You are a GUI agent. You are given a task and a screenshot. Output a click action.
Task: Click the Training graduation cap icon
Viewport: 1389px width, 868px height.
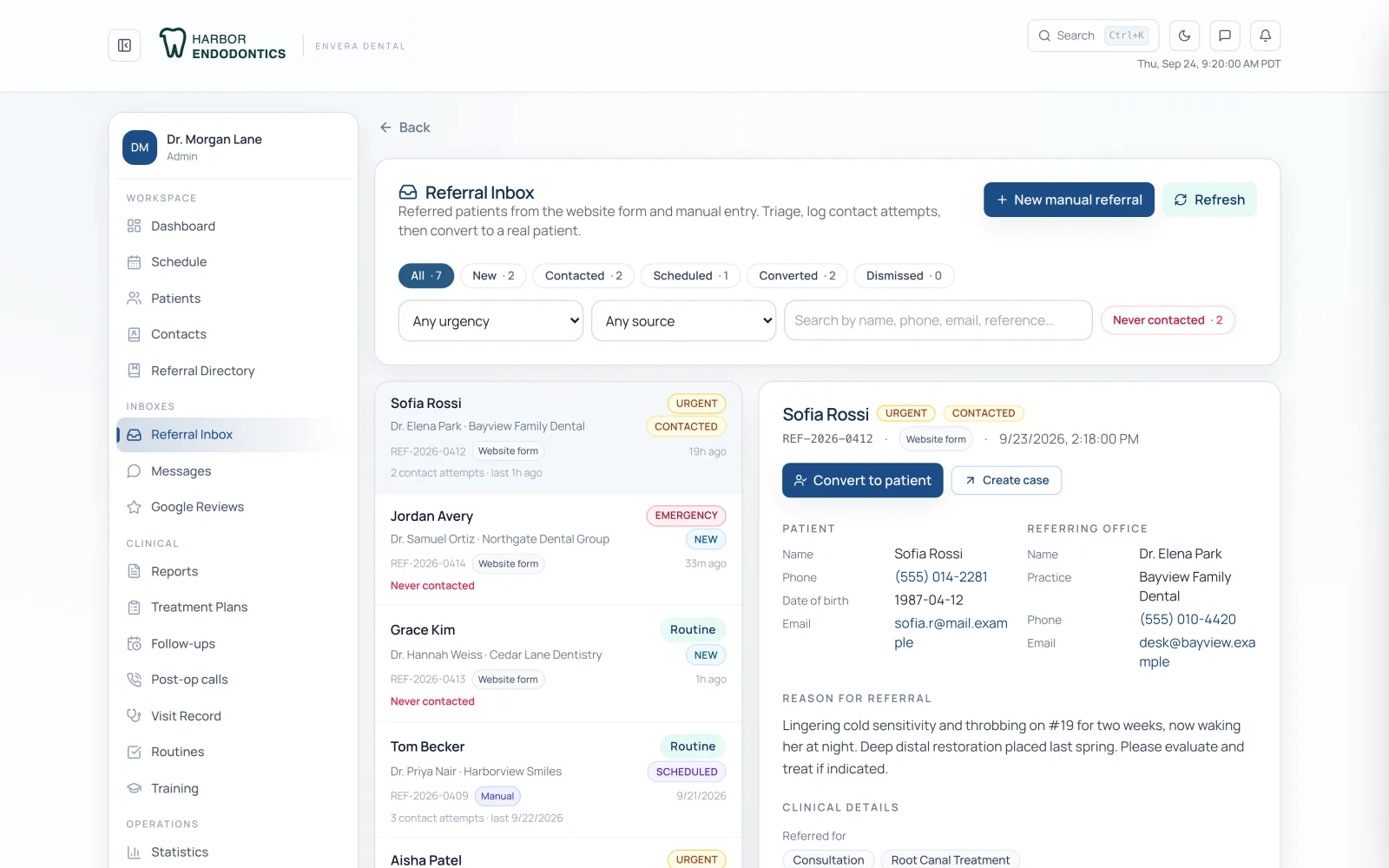coord(134,788)
